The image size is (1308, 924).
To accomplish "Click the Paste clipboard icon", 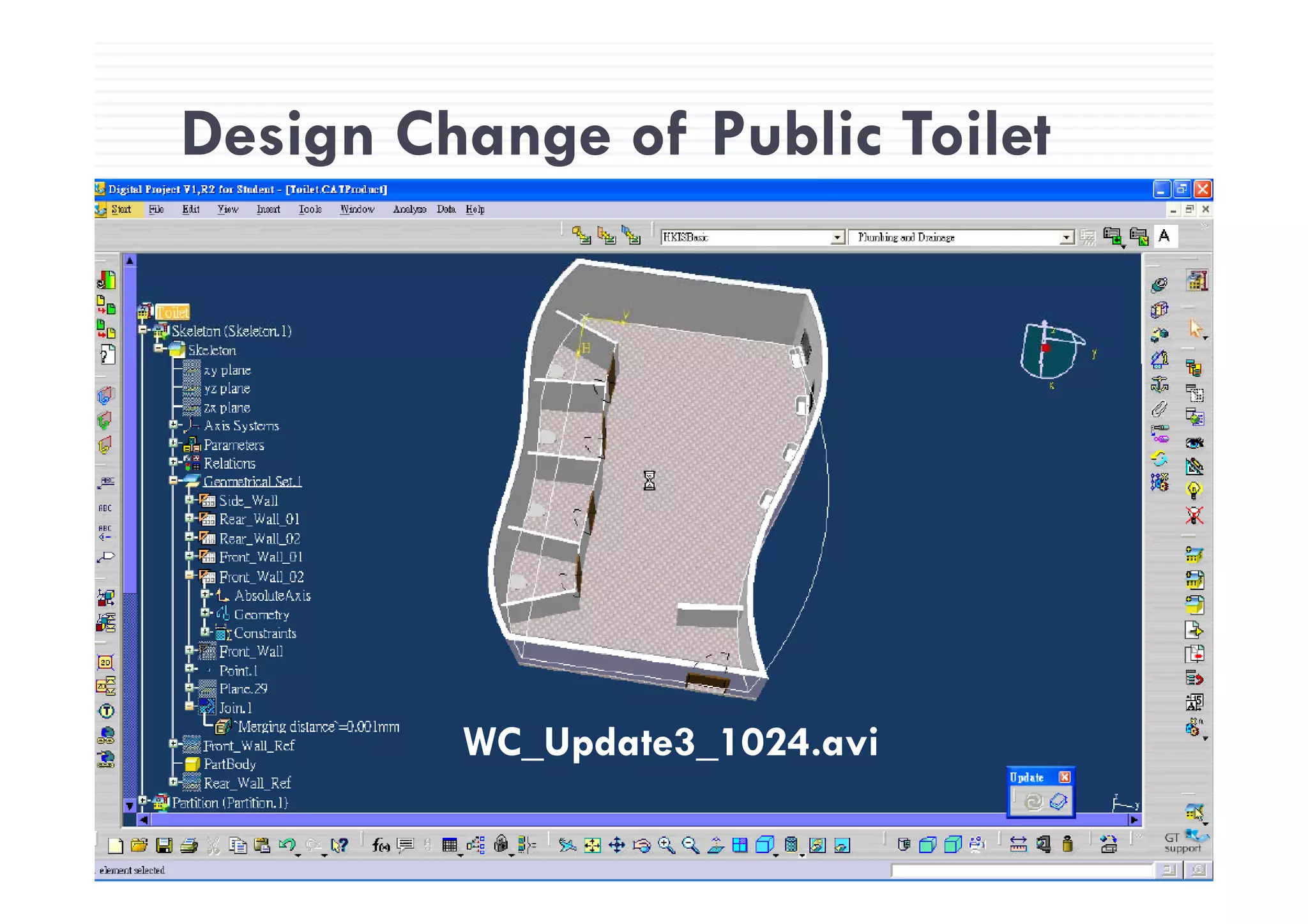I will (262, 845).
